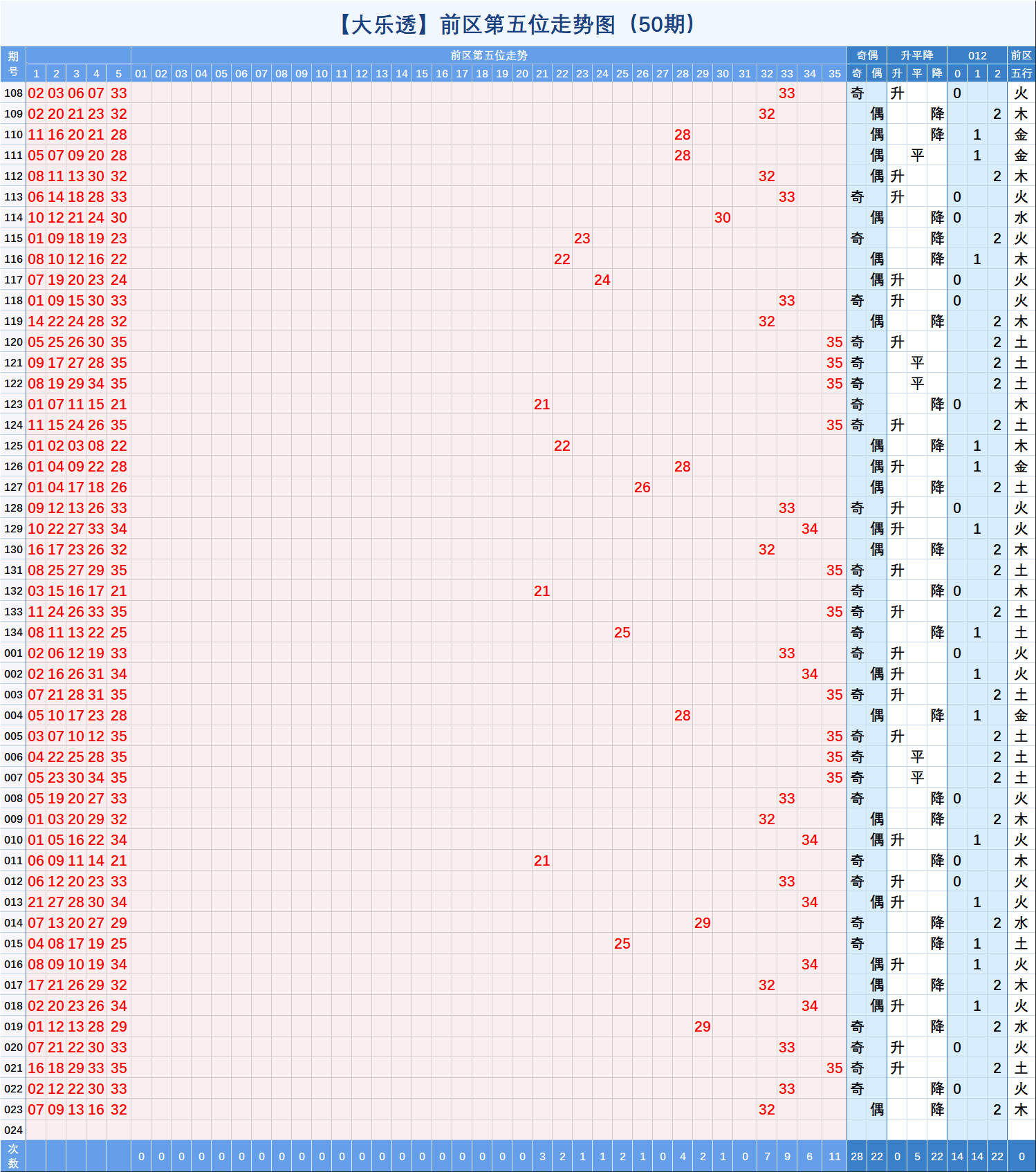Click period number 023

pos(13,1109)
